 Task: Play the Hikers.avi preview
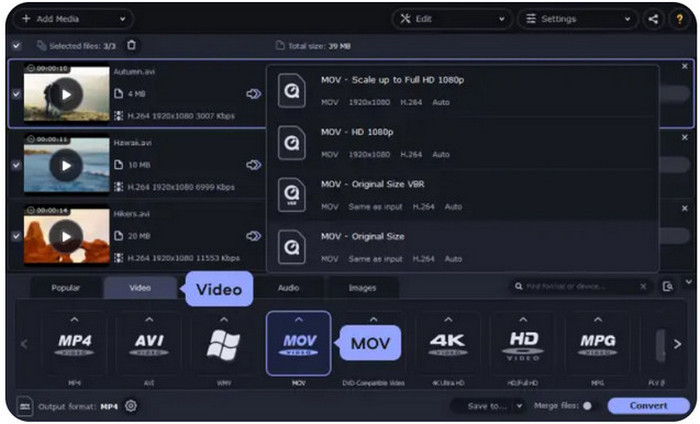(x=66, y=236)
